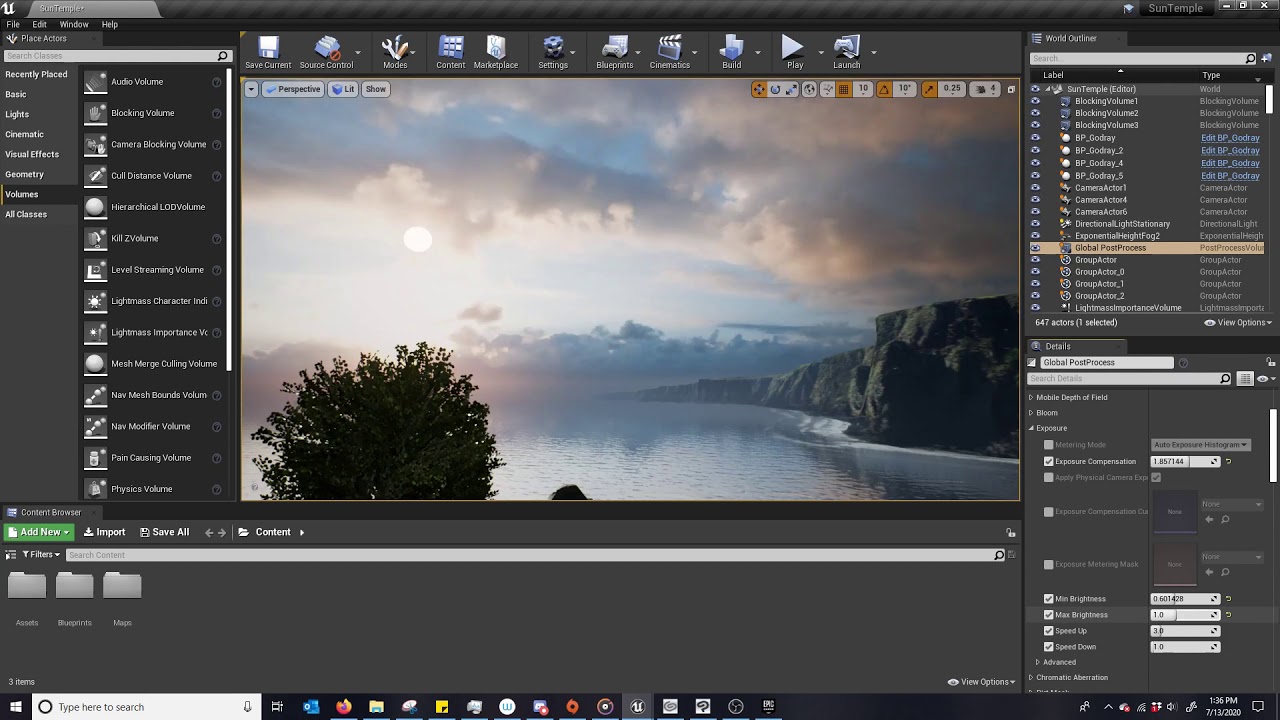The height and width of the screenshot is (720, 1280).
Task: Select Audio Volume actor icon
Action: click(x=95, y=82)
